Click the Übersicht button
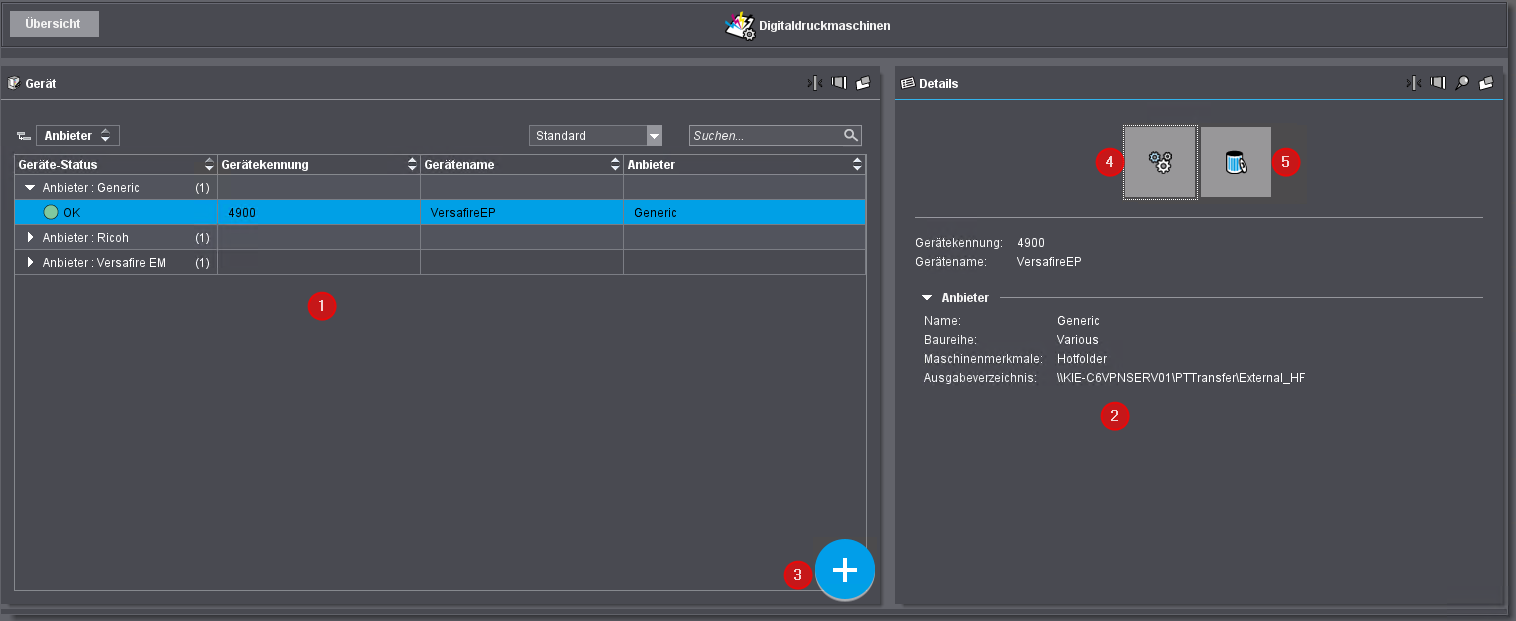The width and height of the screenshot is (1516, 621). (54, 24)
